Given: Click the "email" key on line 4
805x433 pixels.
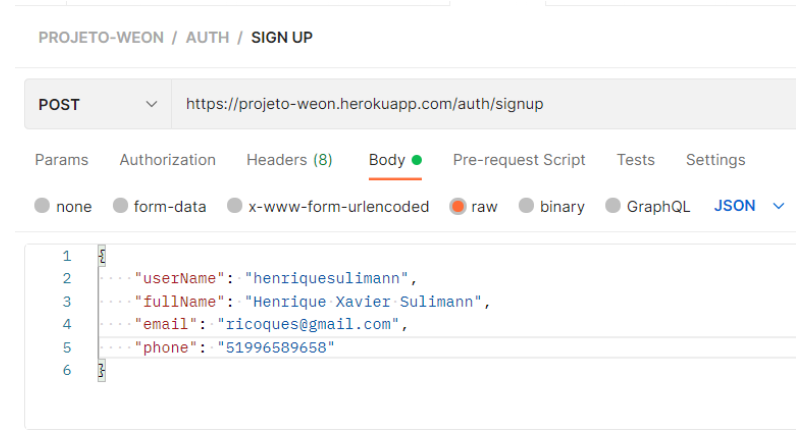Looking at the screenshot, I should 165,324.
